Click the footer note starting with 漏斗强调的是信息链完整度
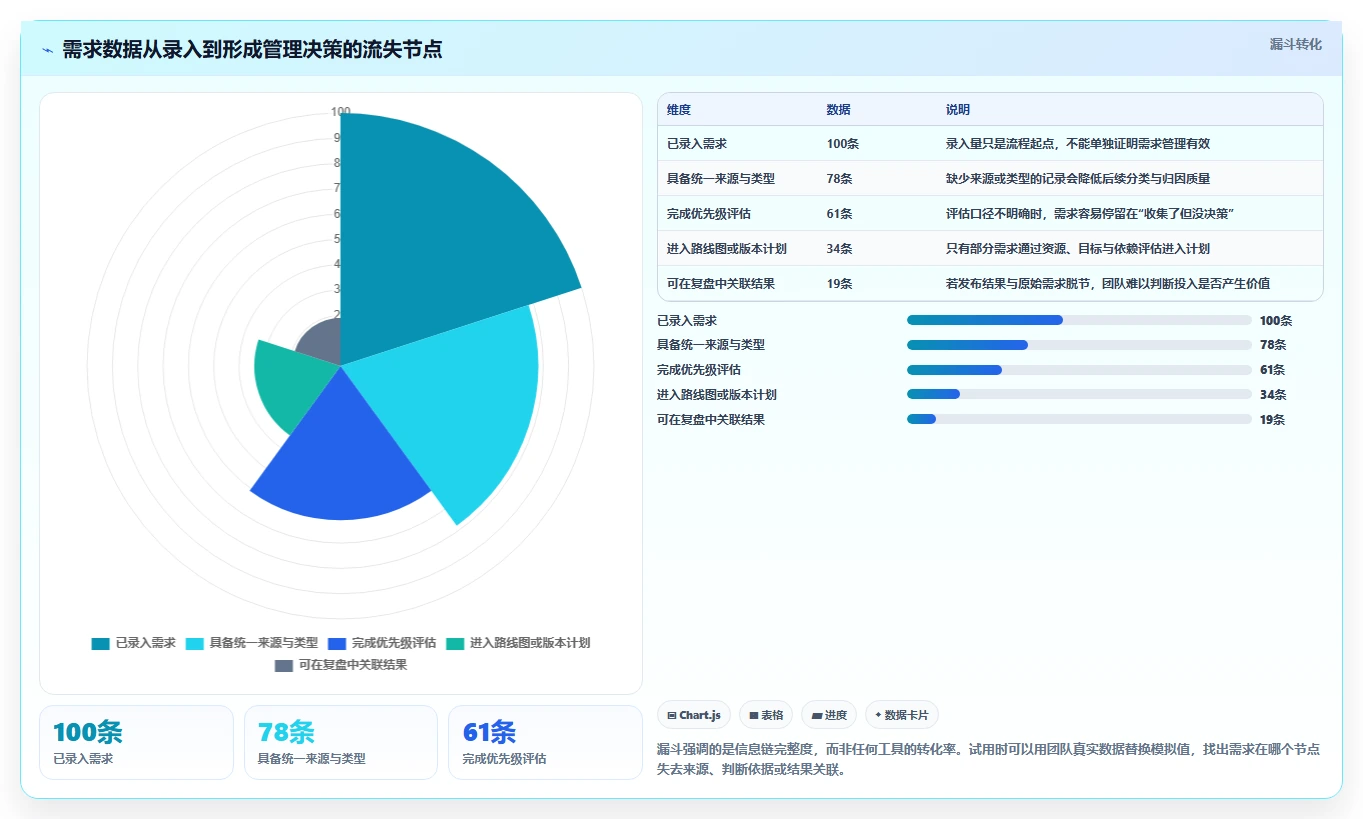 click(x=989, y=760)
